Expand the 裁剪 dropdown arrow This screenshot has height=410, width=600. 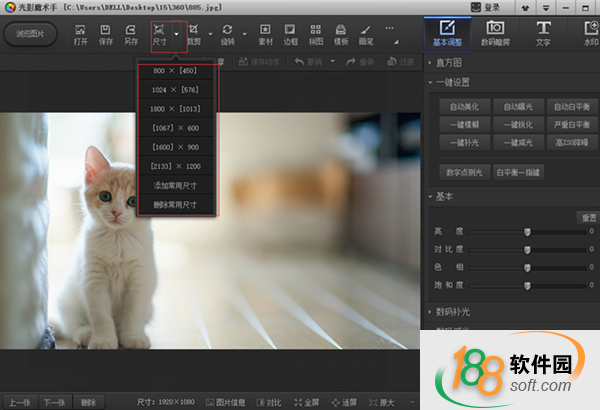(x=210, y=34)
